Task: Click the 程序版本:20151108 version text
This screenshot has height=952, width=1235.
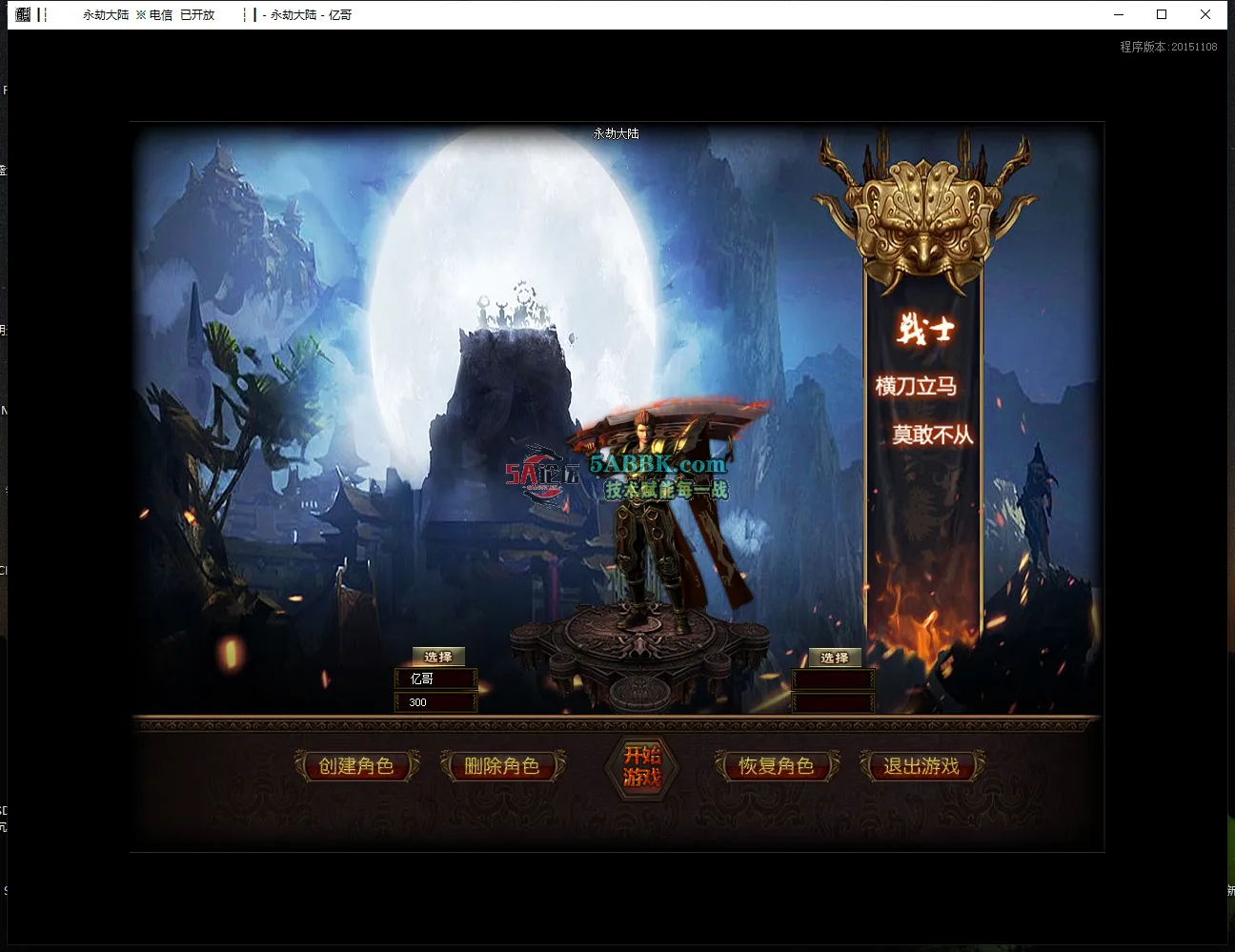Action: (x=1168, y=47)
